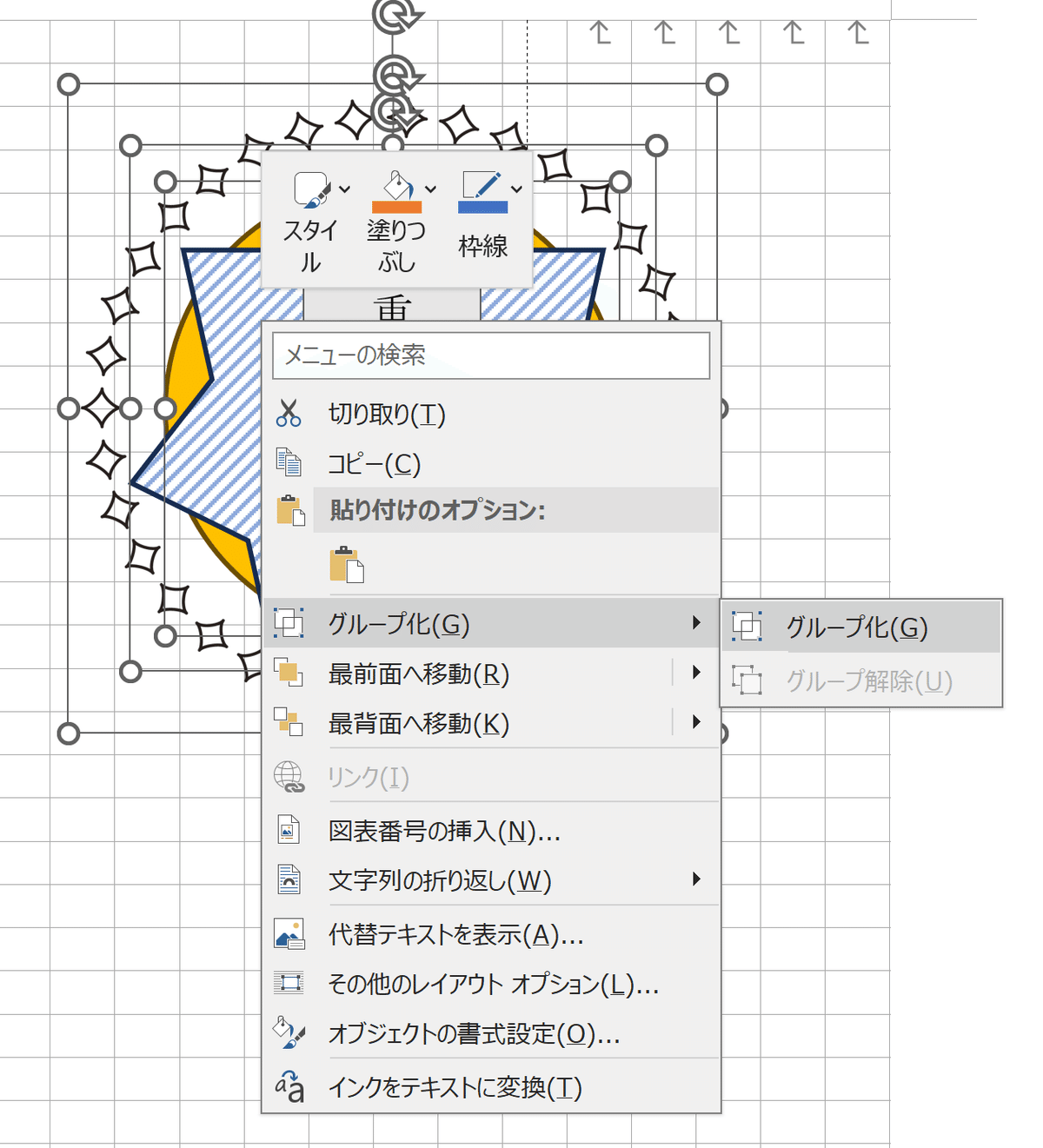The image size is (1043, 1148).
Task: Click the Format Object paint icon
Action: pos(289,1032)
